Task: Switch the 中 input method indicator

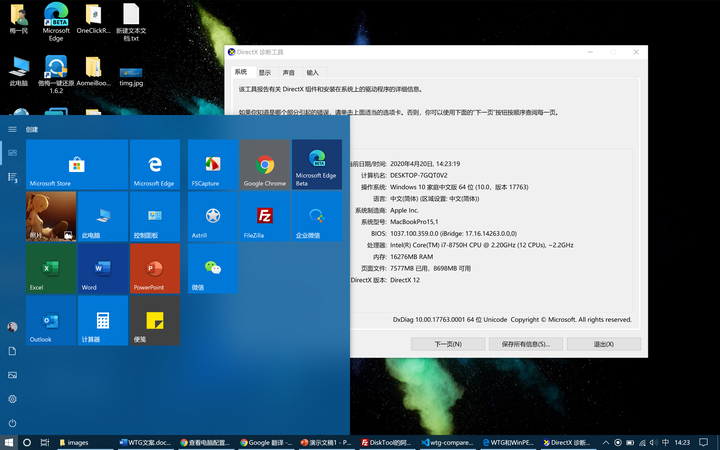Action: 665,443
